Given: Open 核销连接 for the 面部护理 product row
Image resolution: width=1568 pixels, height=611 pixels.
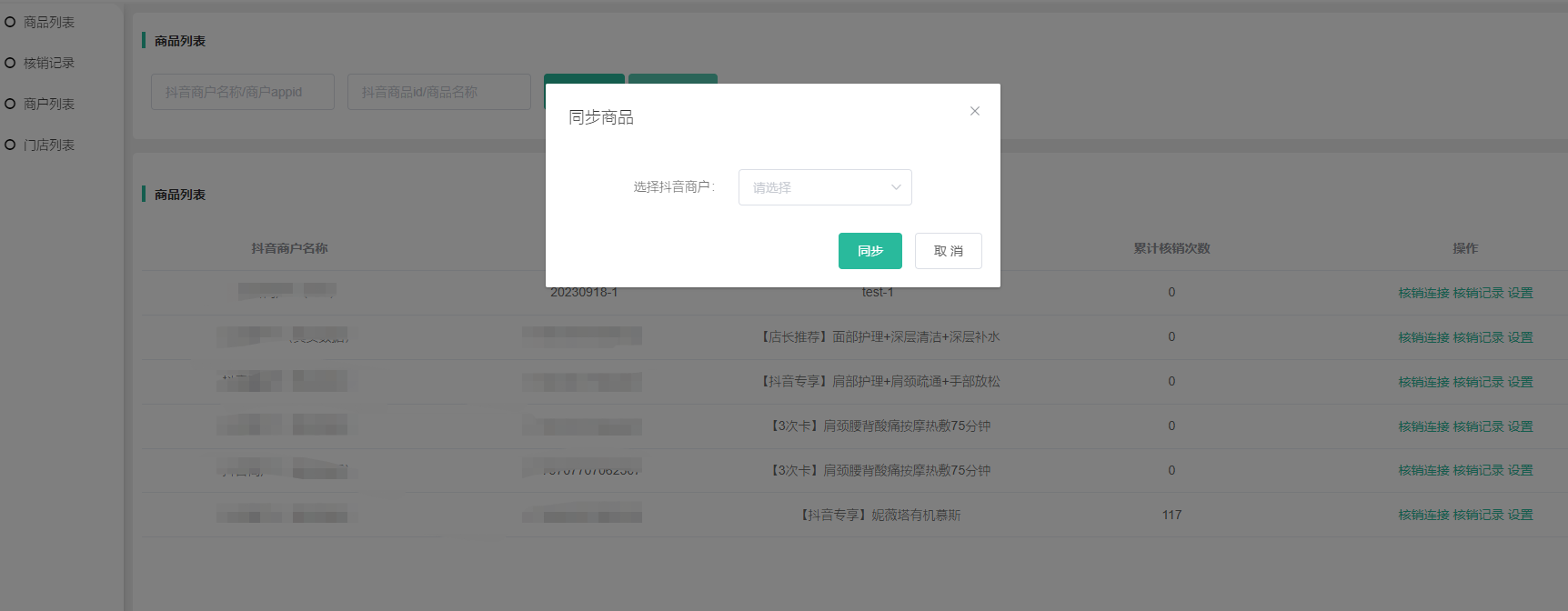Looking at the screenshot, I should click(1423, 337).
